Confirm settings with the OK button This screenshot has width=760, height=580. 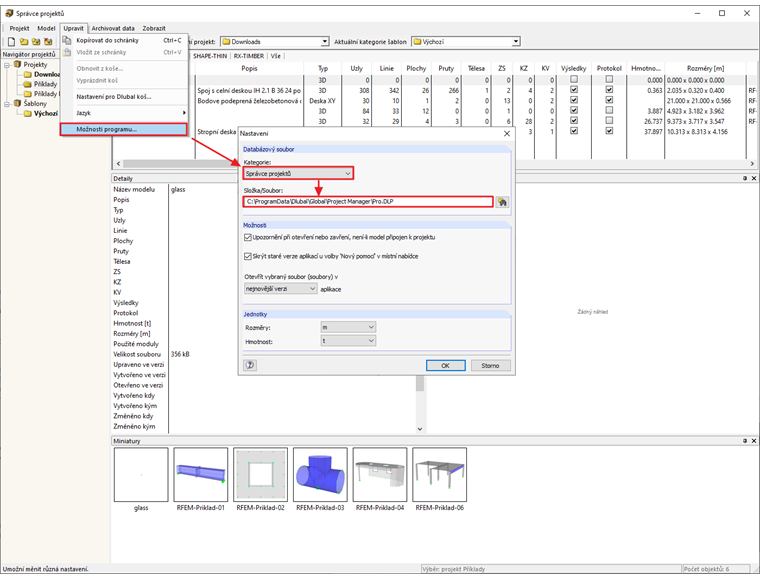click(x=445, y=365)
